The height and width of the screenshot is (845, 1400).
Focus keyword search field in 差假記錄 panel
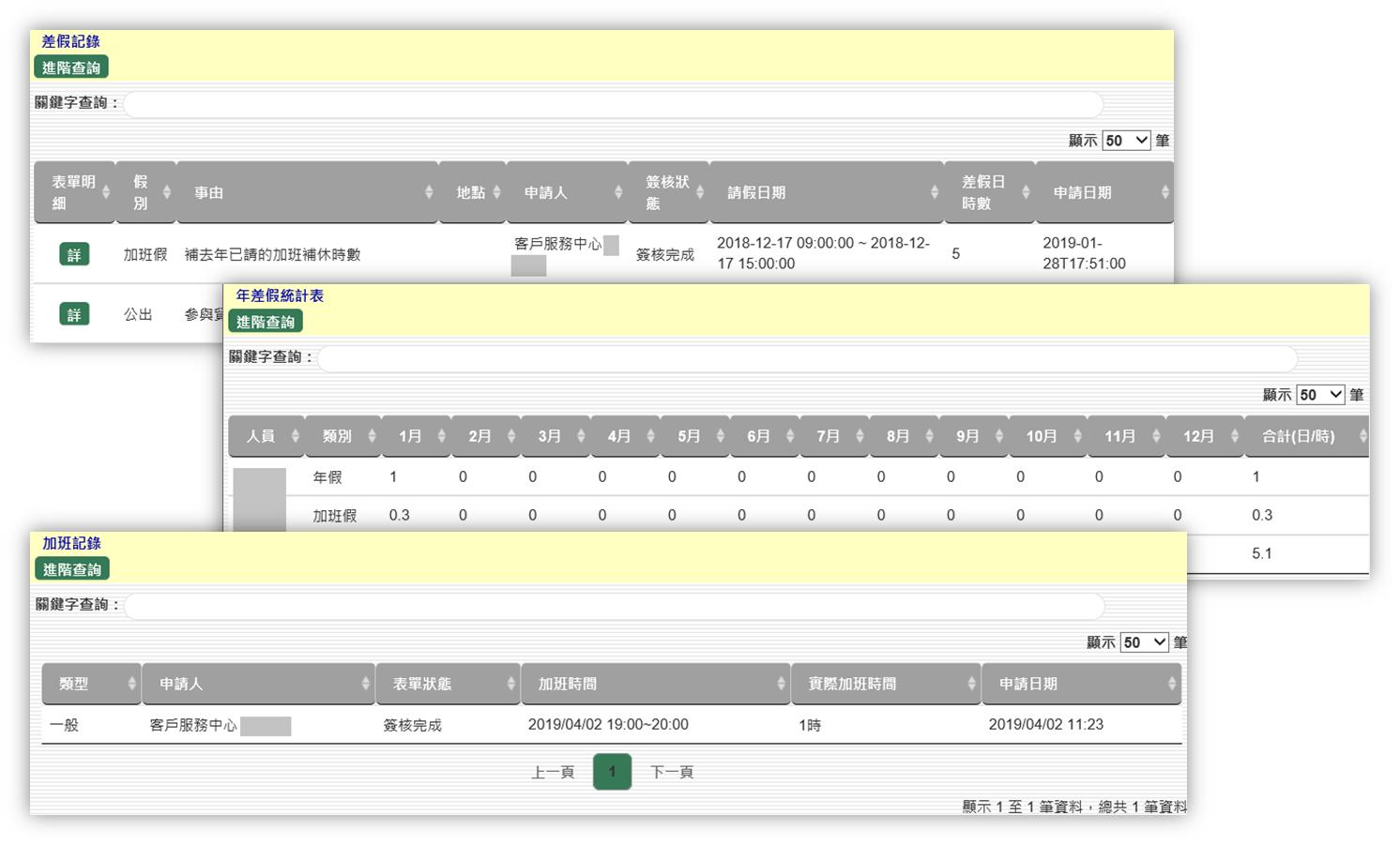coord(613,104)
